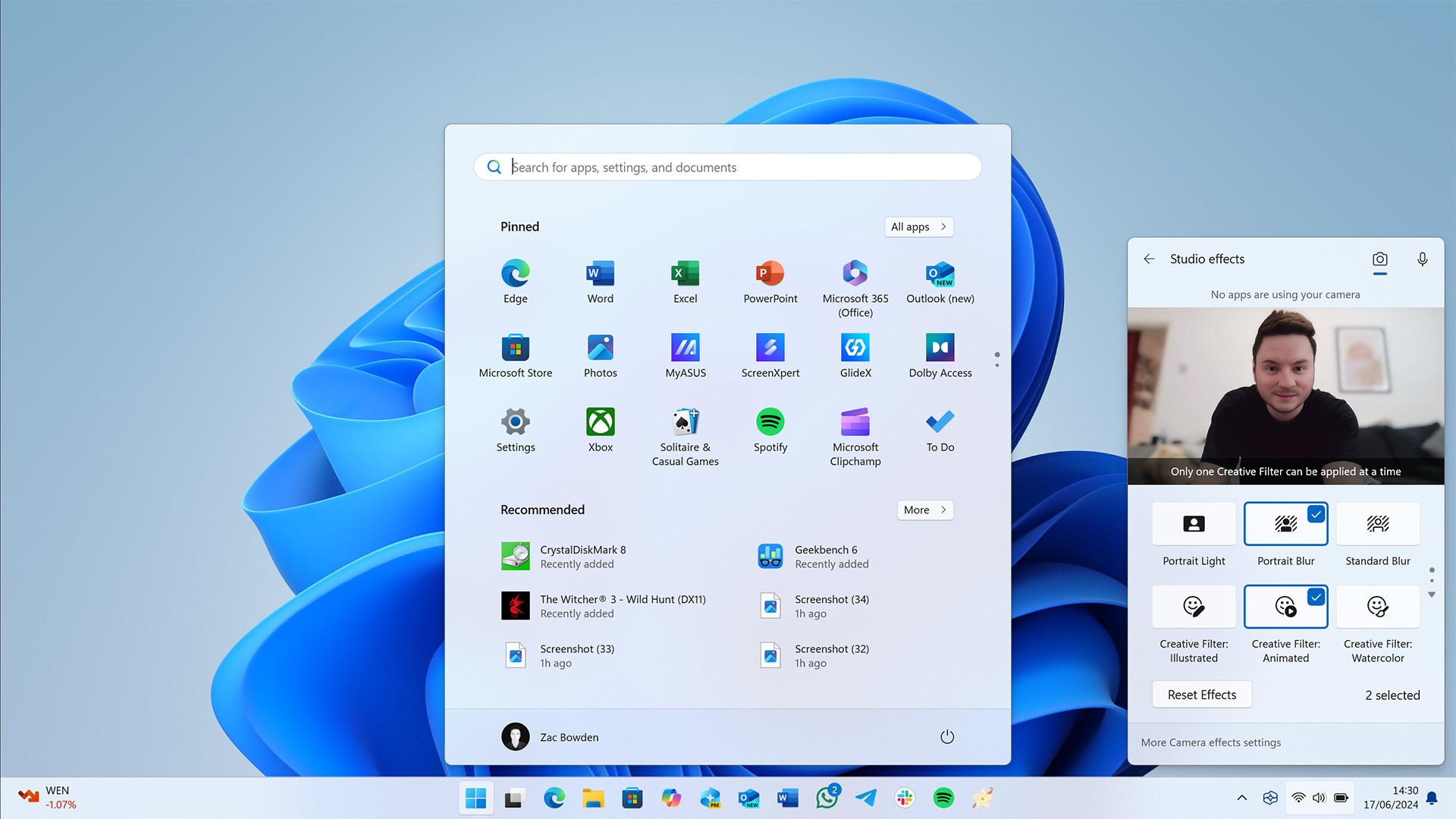Open the Start button on the taskbar
Image resolution: width=1456 pixels, height=819 pixels.
point(475,797)
